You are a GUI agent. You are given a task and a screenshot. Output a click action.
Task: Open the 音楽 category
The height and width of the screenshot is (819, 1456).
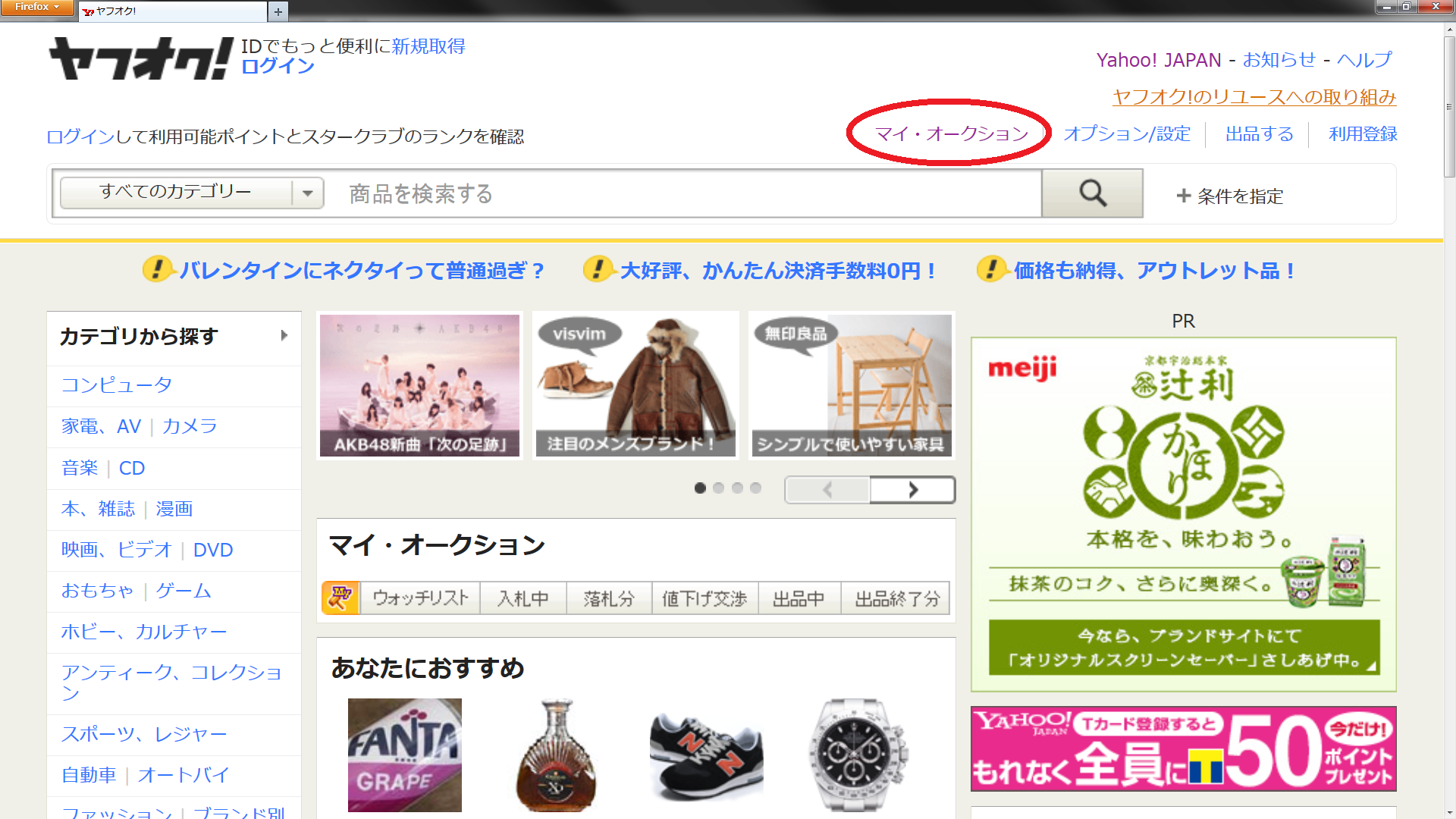pos(80,468)
